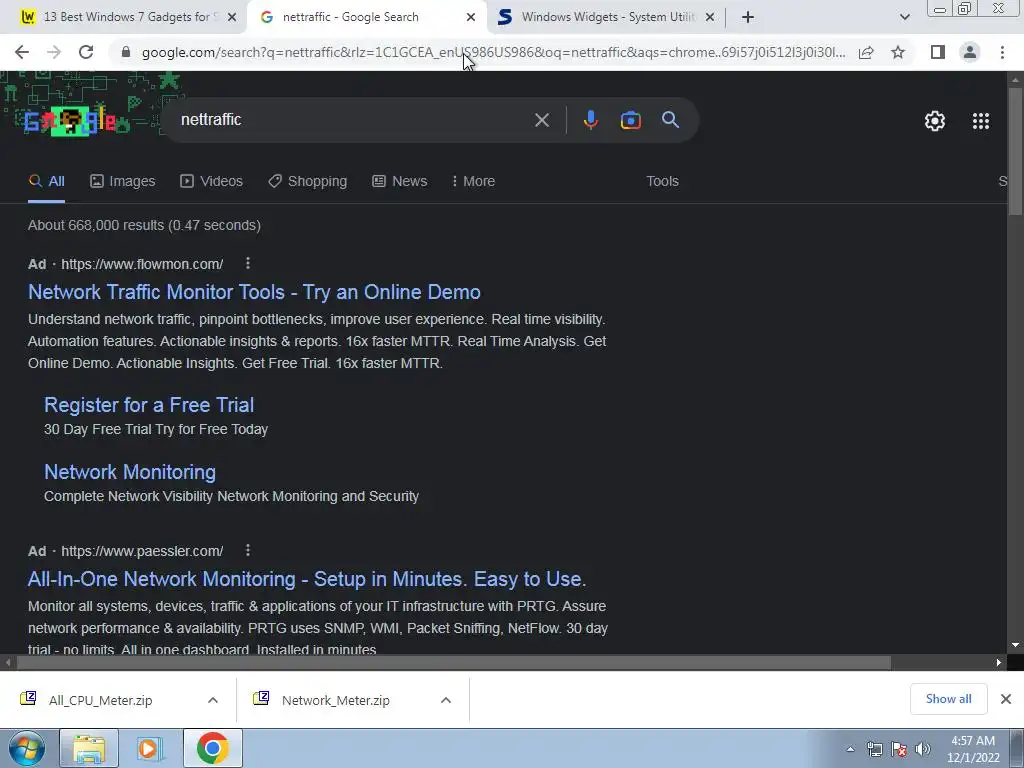View site security lock info

[126, 52]
